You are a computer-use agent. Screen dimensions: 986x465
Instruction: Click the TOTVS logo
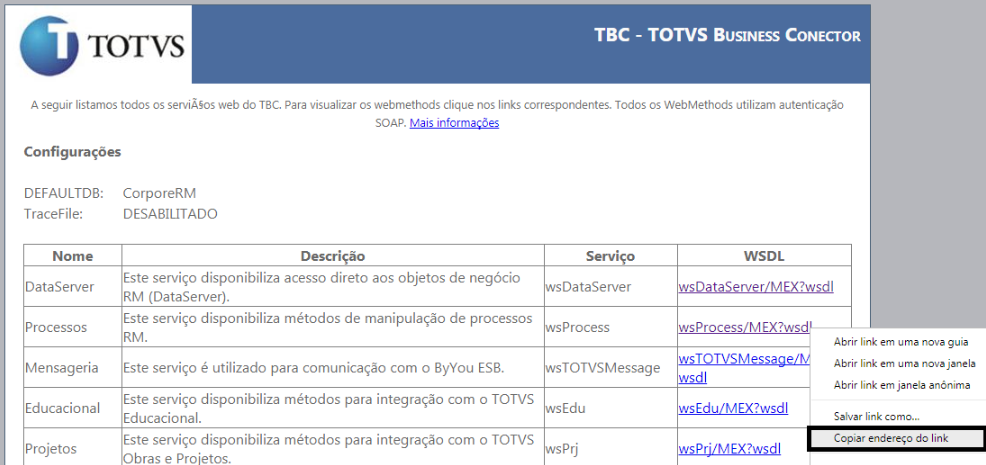[x=102, y=46]
